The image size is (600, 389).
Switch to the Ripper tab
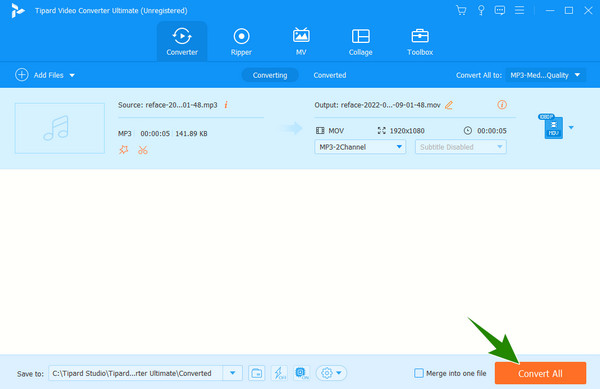coord(241,41)
